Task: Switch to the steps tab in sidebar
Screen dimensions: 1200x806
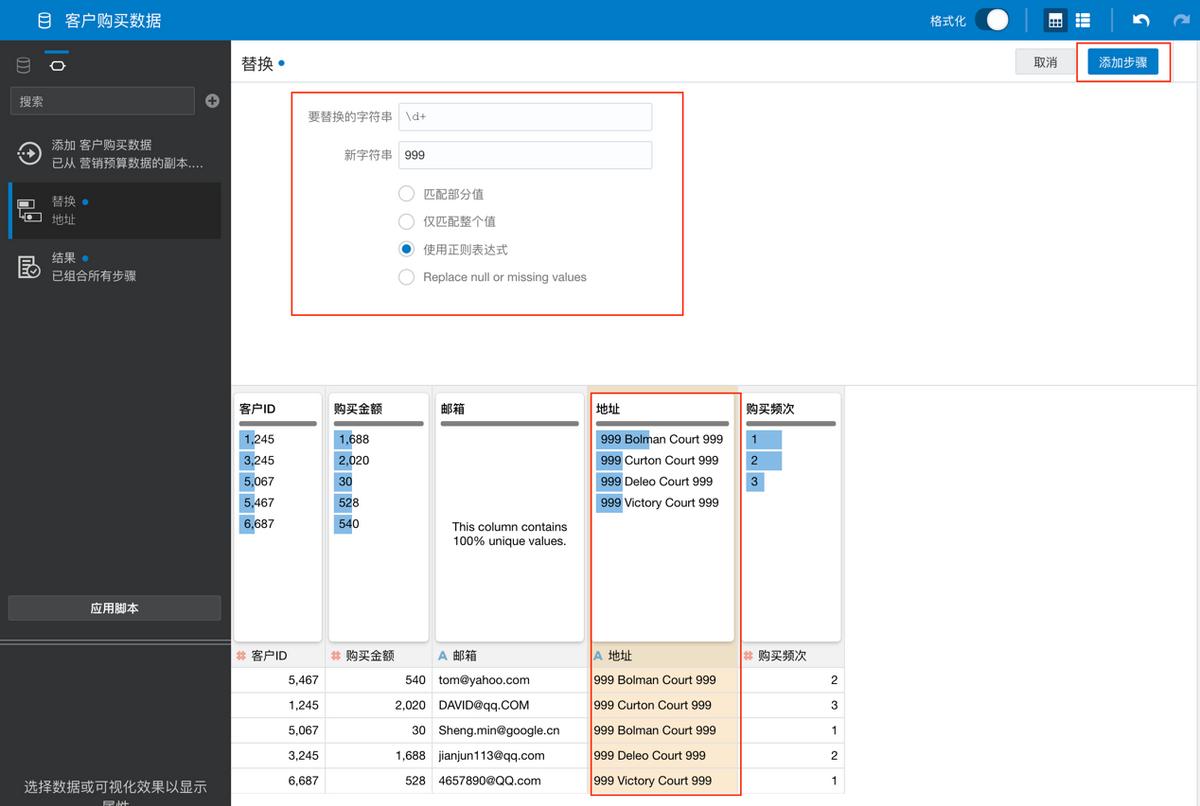Action: point(57,64)
